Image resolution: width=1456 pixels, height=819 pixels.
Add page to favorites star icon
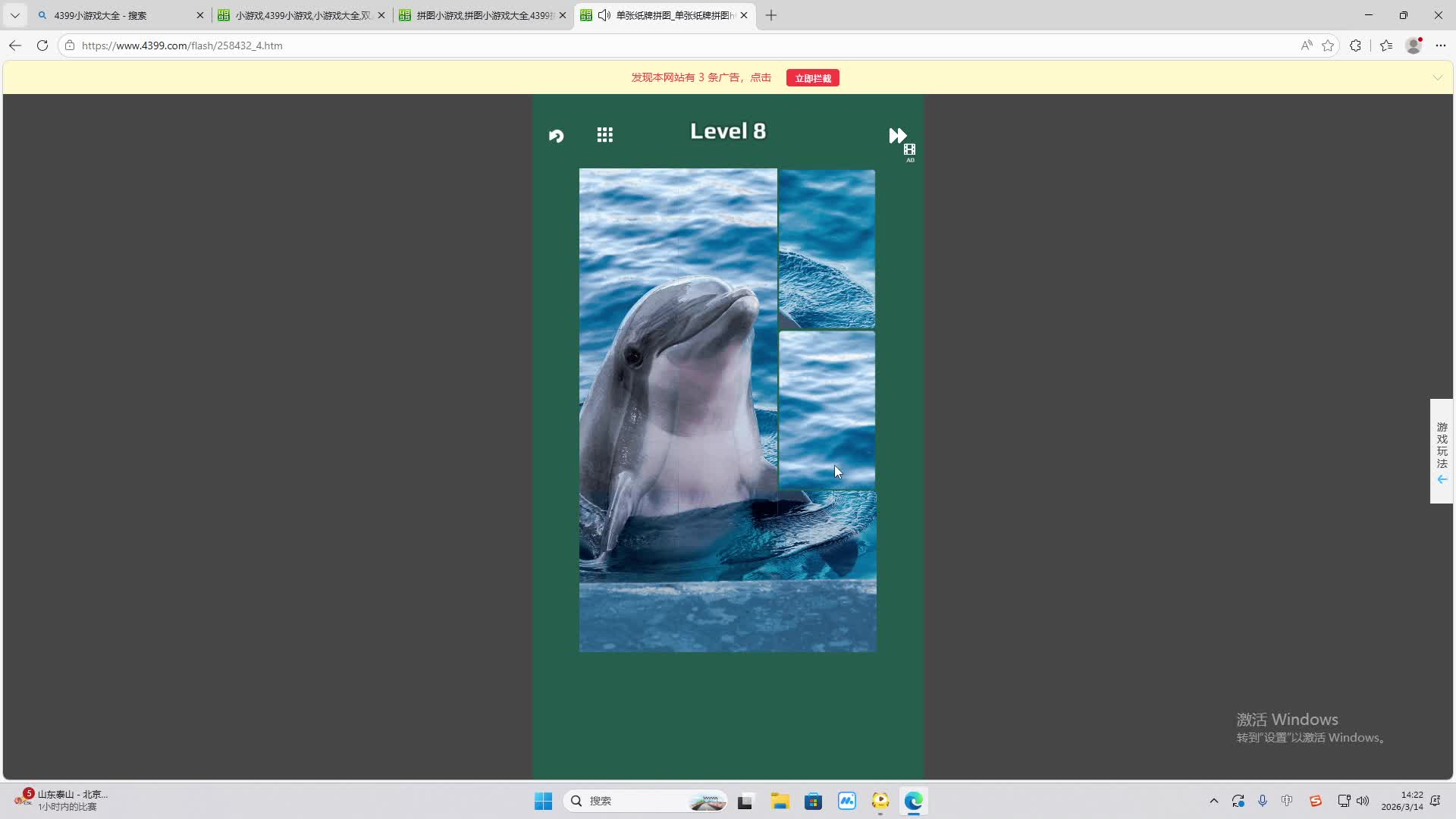[1328, 45]
